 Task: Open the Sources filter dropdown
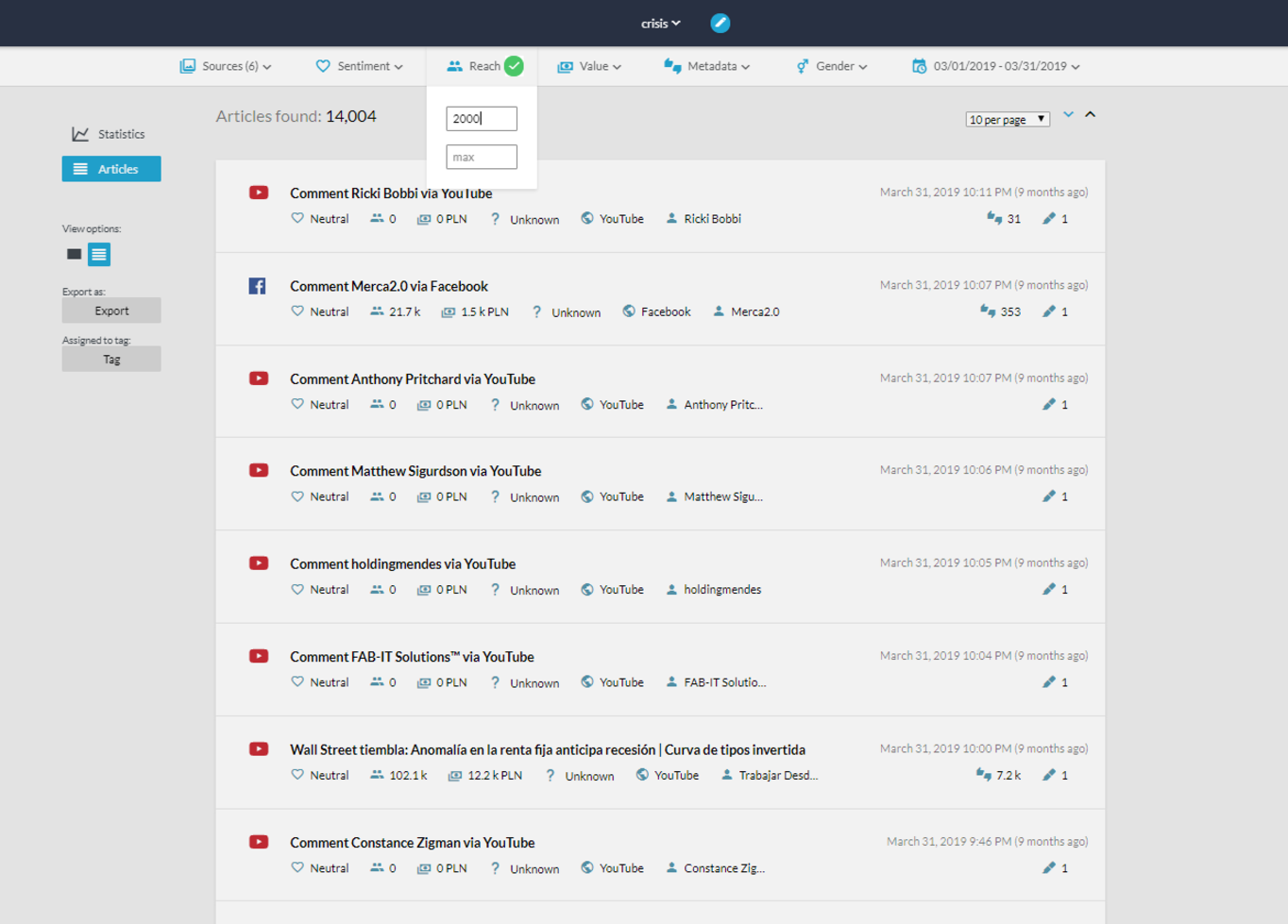point(225,66)
